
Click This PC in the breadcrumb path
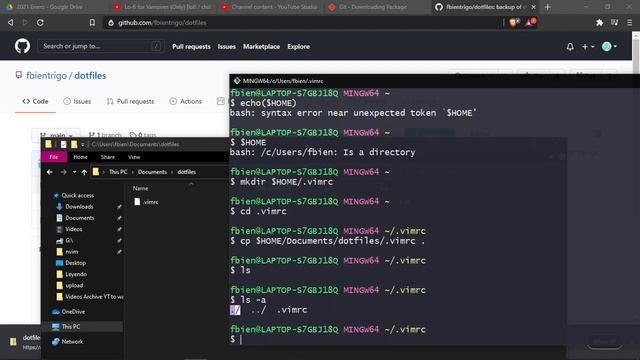[118, 172]
